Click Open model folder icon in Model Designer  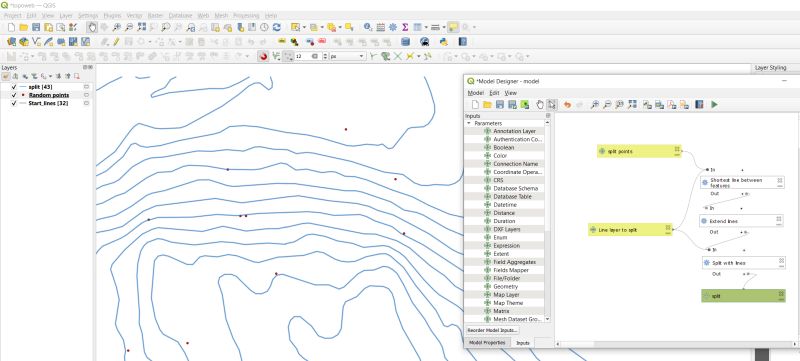tap(487, 105)
